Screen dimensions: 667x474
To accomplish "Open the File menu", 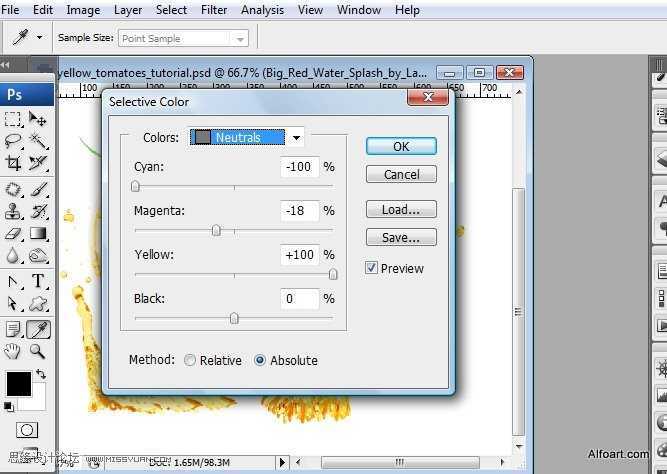I will 10,9.
